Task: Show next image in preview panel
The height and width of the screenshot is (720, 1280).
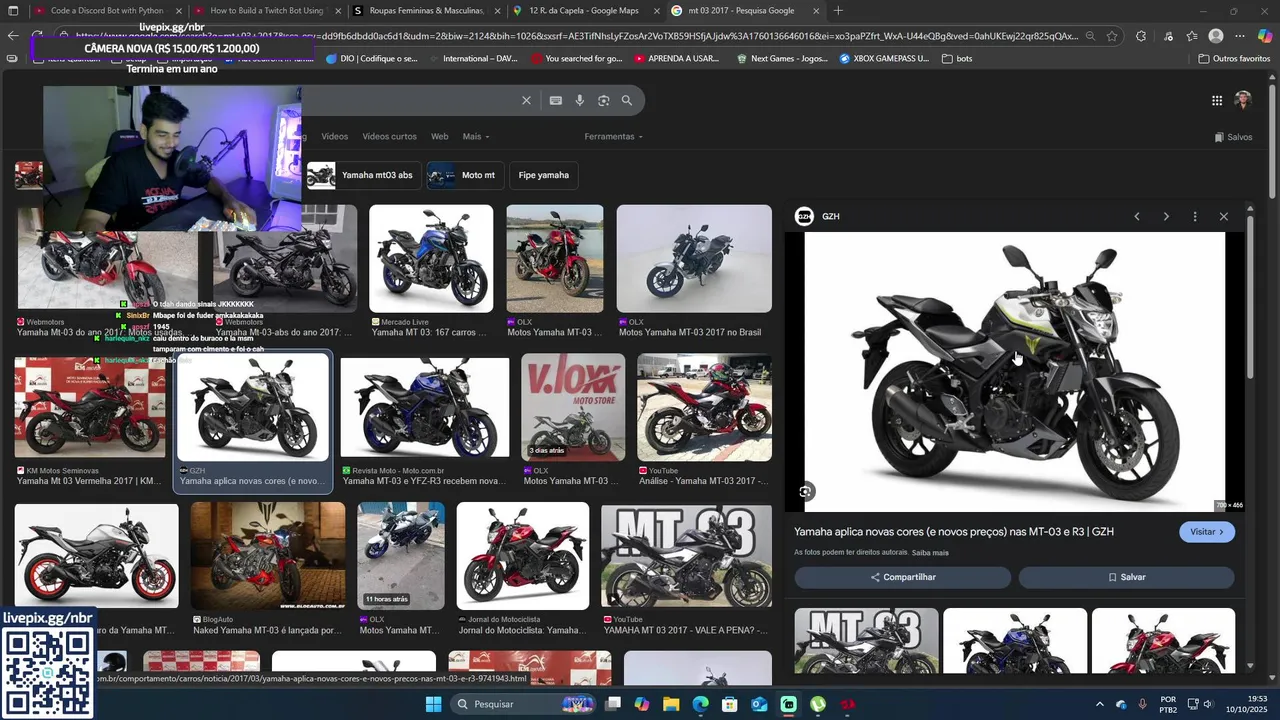Action: click(x=1165, y=216)
